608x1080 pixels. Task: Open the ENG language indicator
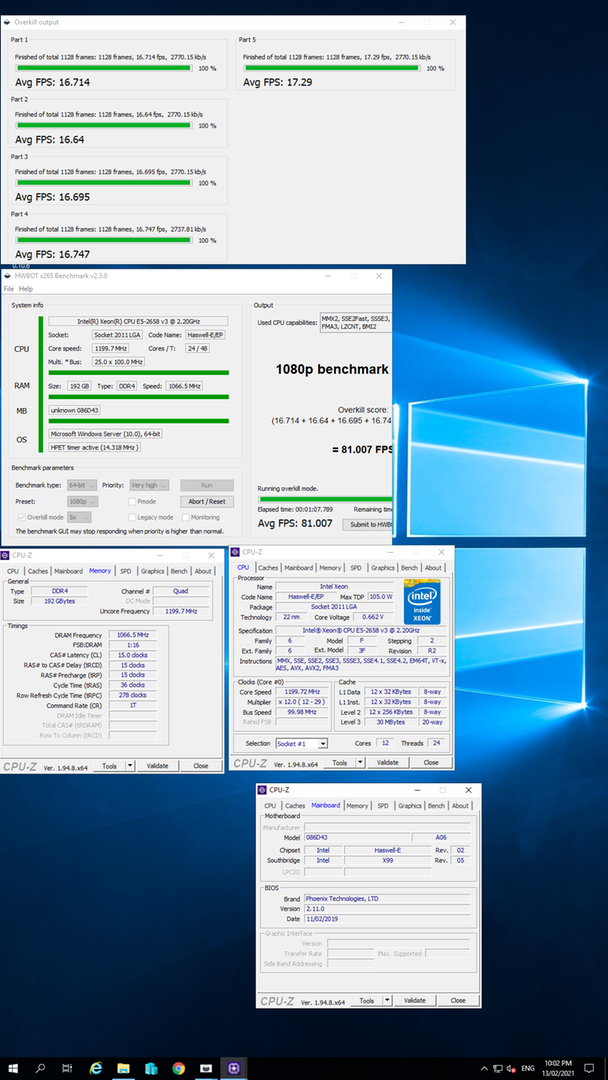coord(528,1068)
